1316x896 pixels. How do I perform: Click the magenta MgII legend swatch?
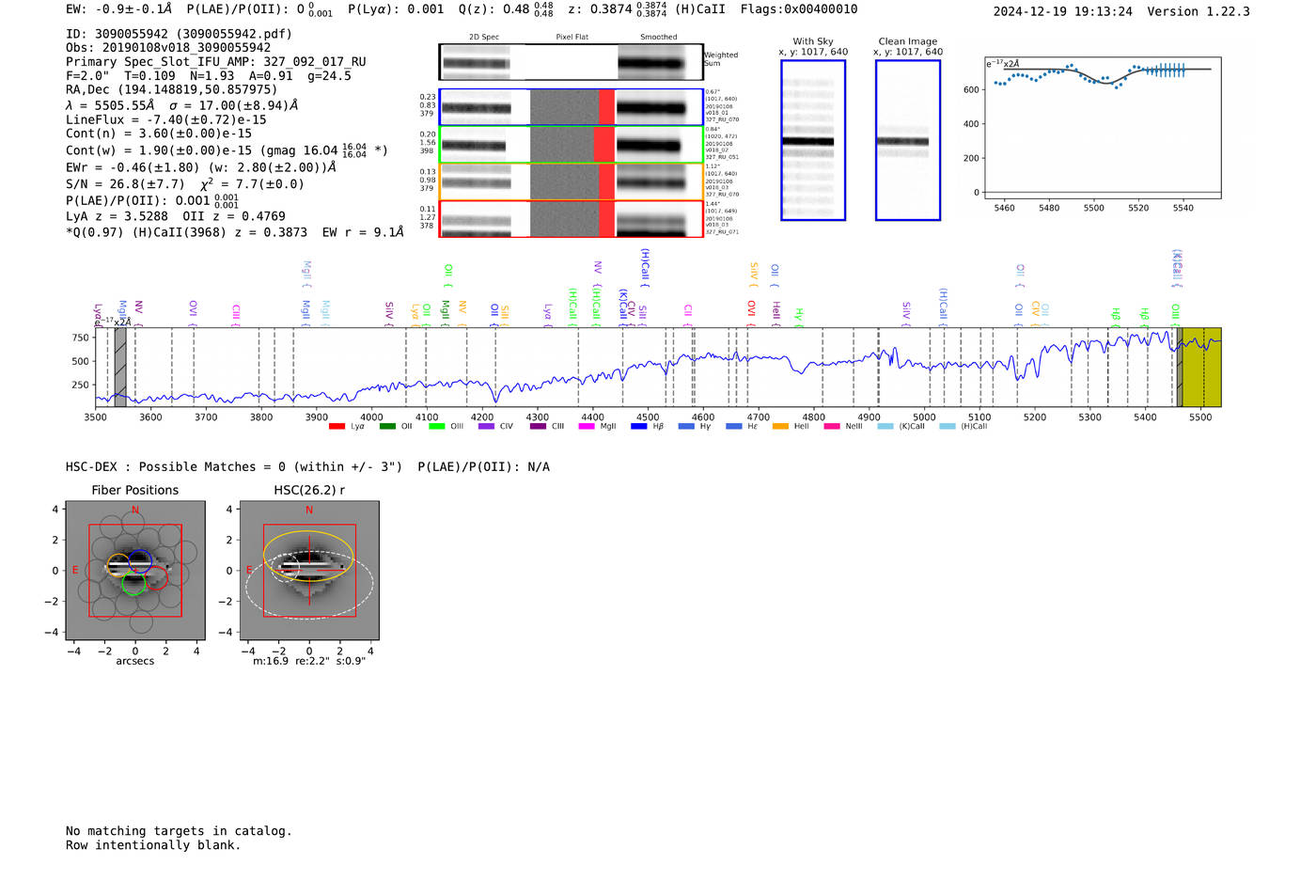[x=587, y=427]
